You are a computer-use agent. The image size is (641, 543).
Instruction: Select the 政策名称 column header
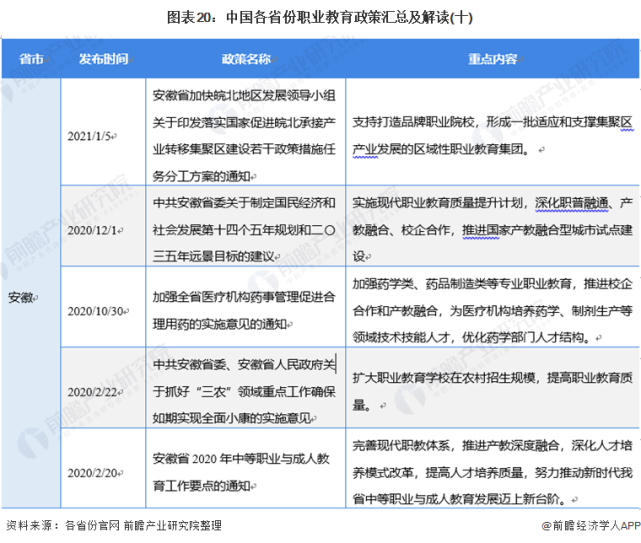tap(246, 59)
